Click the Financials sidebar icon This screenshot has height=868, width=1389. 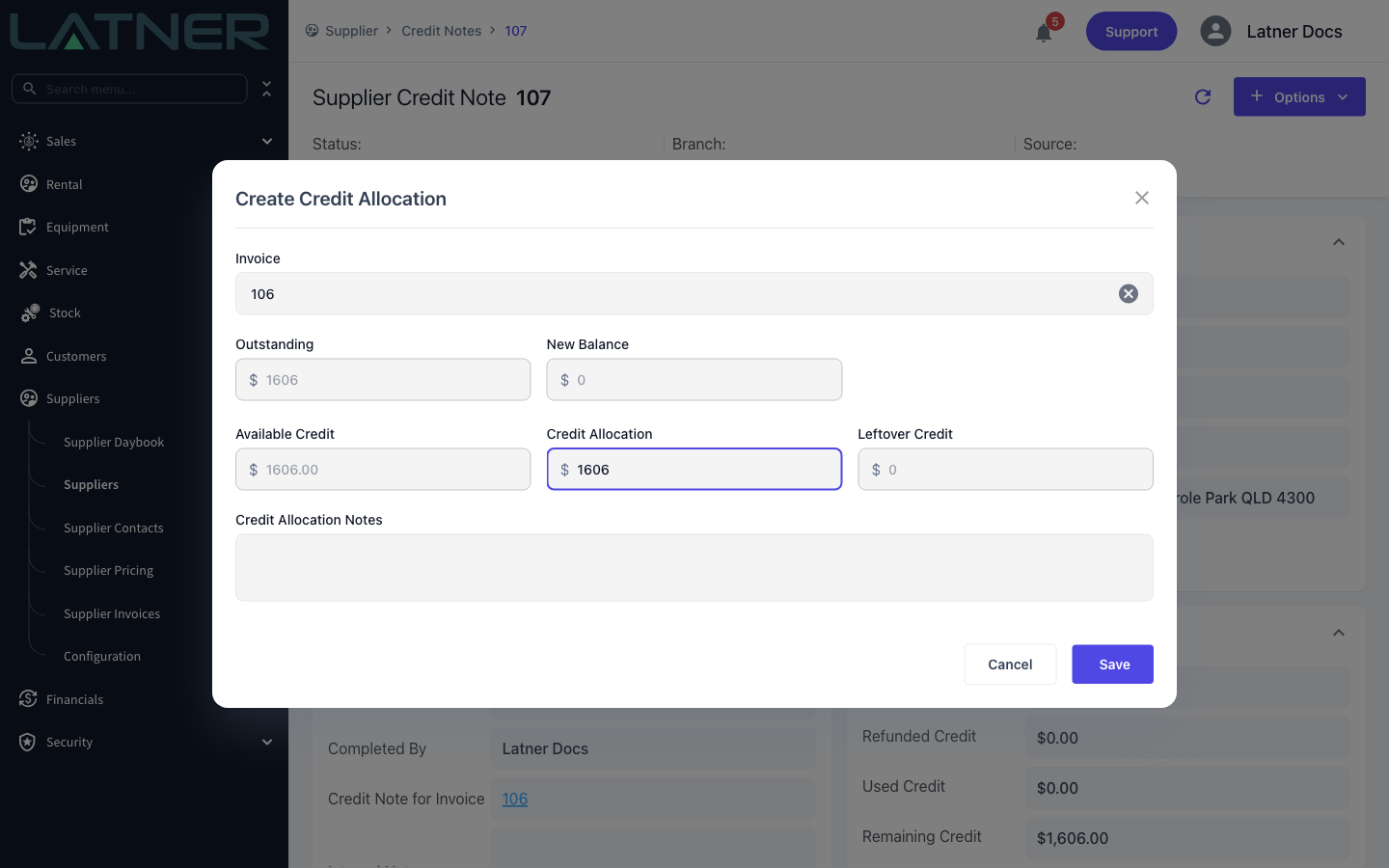pos(28,699)
